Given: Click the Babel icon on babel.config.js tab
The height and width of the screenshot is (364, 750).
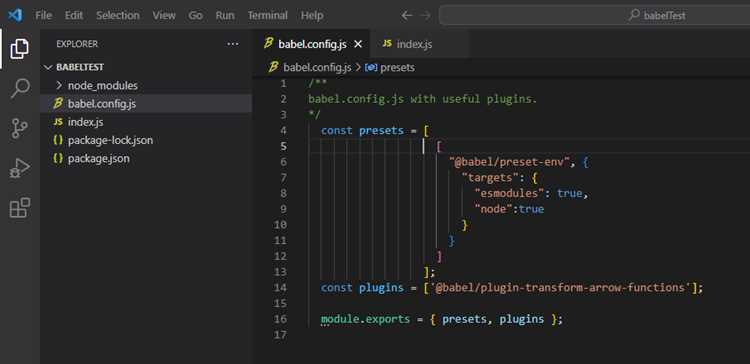Looking at the screenshot, I should 269,44.
